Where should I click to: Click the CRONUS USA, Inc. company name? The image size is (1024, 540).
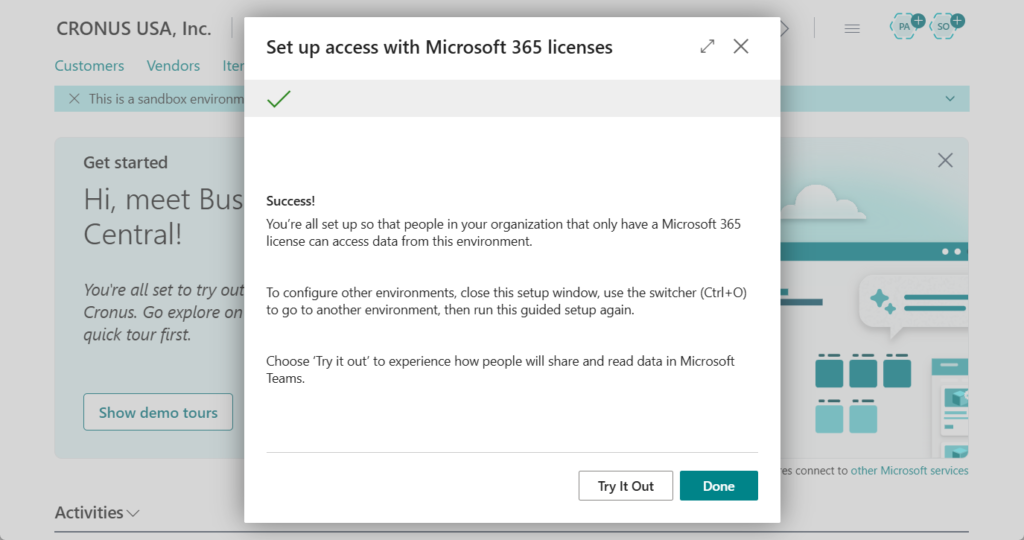pyautogui.click(x=133, y=29)
